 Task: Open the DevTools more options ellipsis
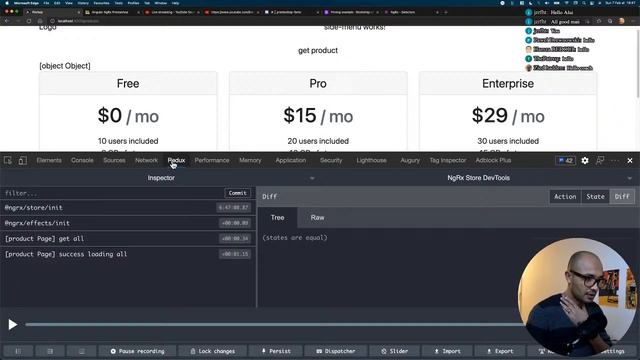click(615, 160)
